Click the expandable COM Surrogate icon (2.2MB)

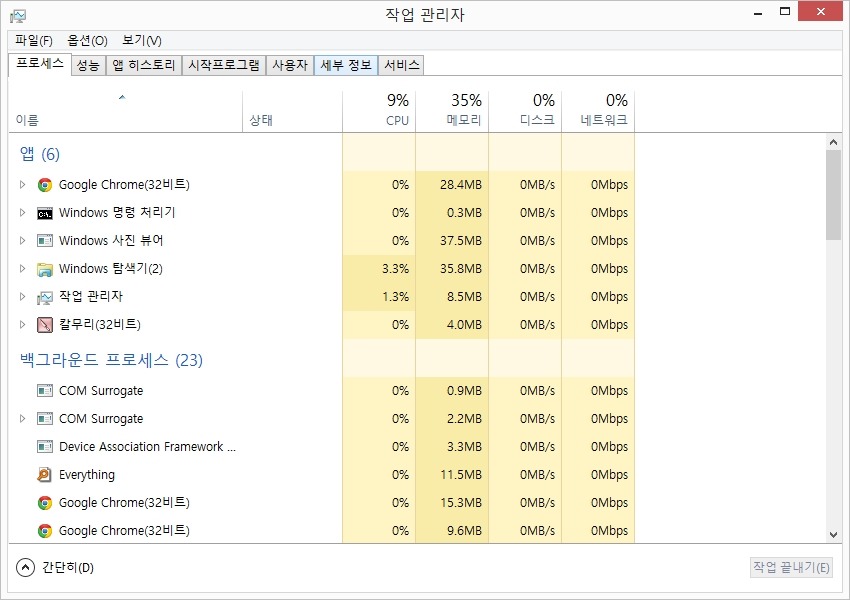[44, 419]
